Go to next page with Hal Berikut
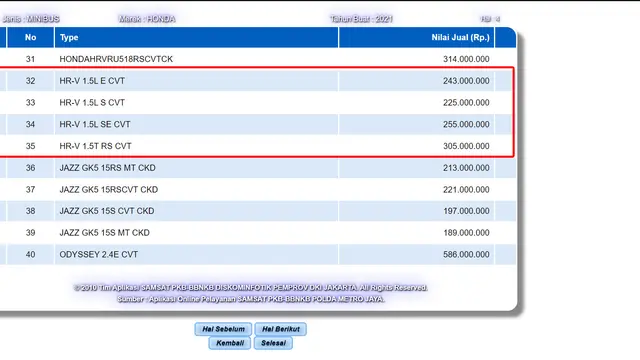The height and width of the screenshot is (360, 640). [x=281, y=329]
